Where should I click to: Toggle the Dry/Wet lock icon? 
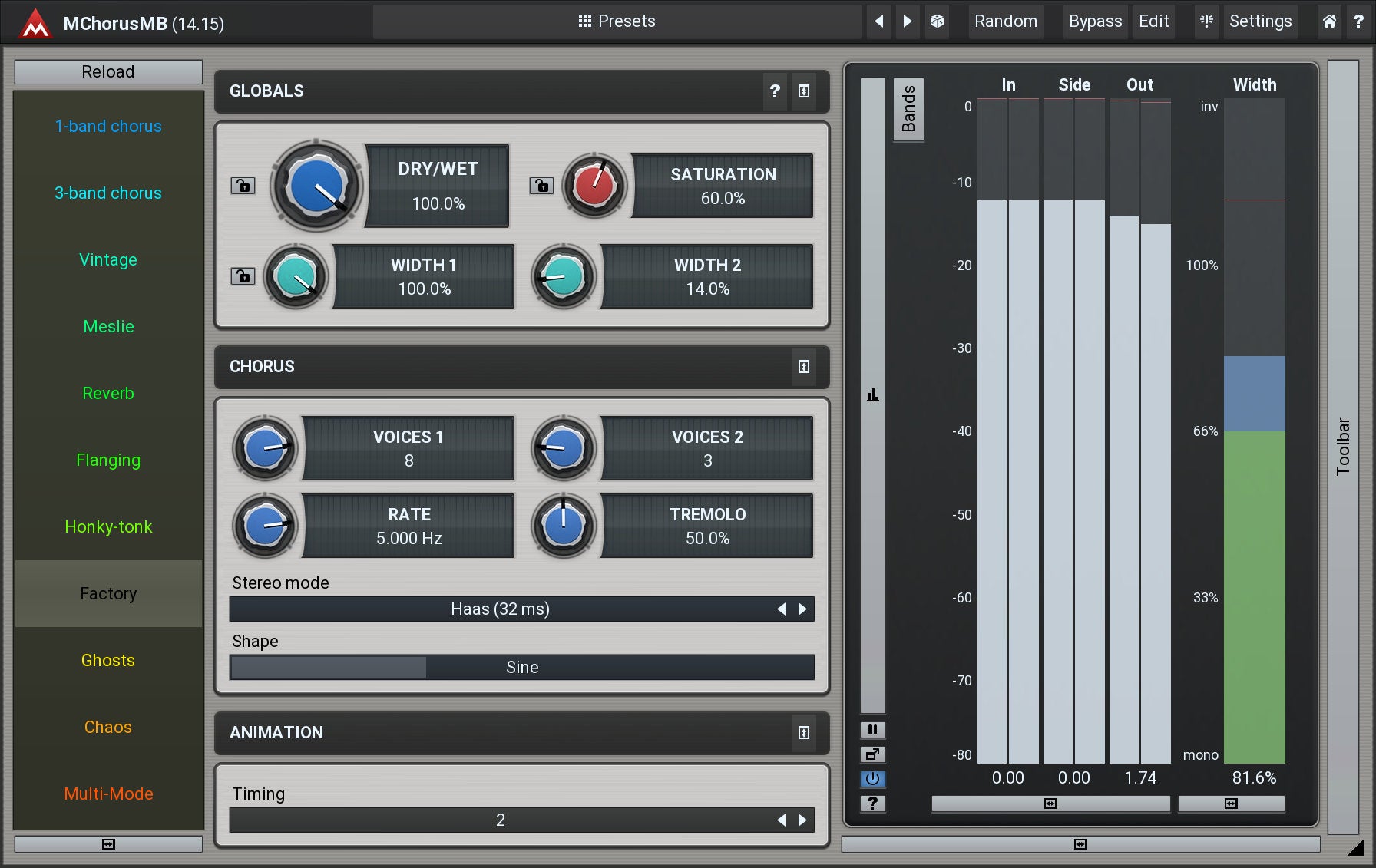243,186
